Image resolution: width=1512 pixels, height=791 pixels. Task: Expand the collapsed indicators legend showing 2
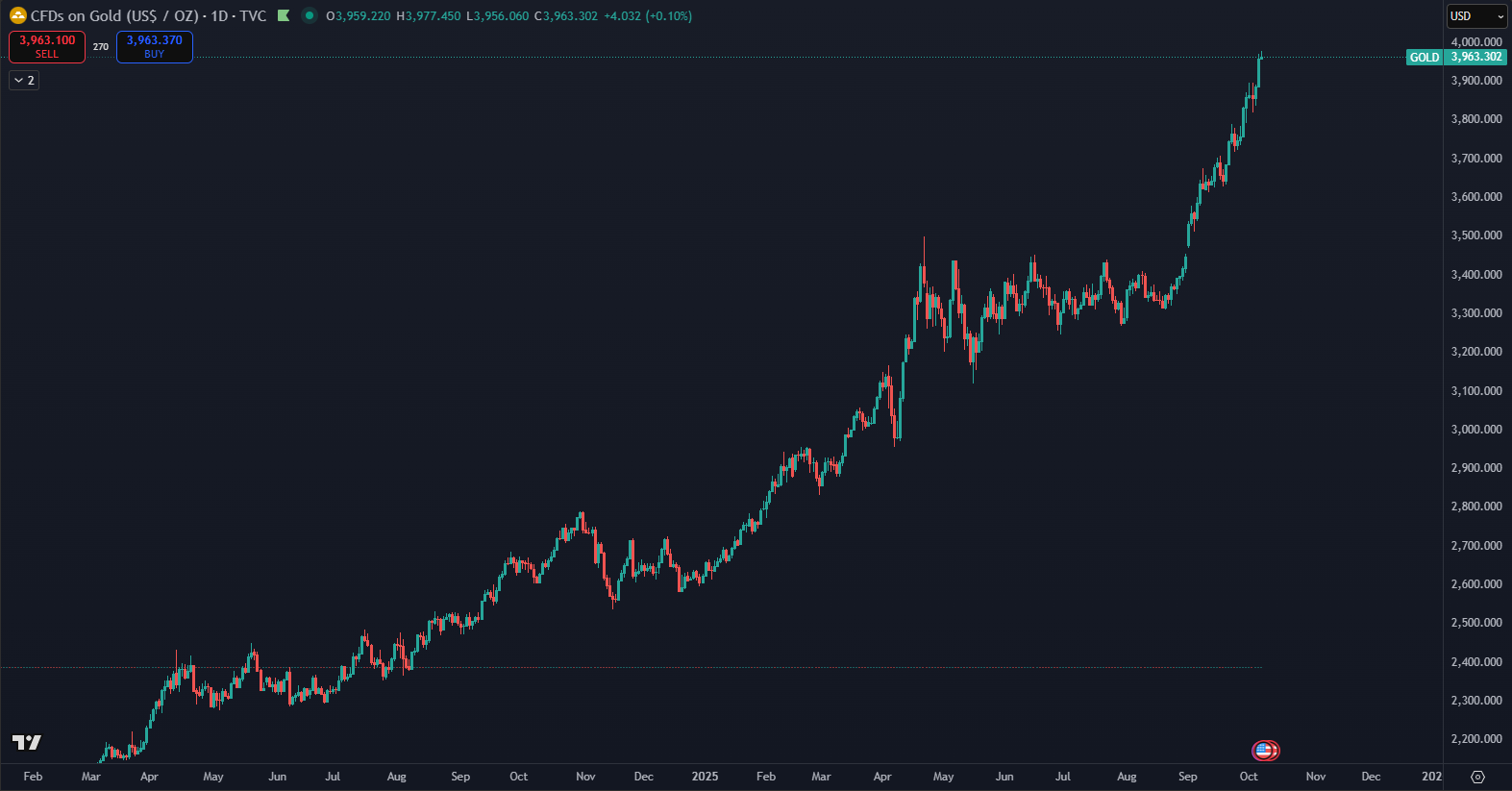[x=24, y=81]
